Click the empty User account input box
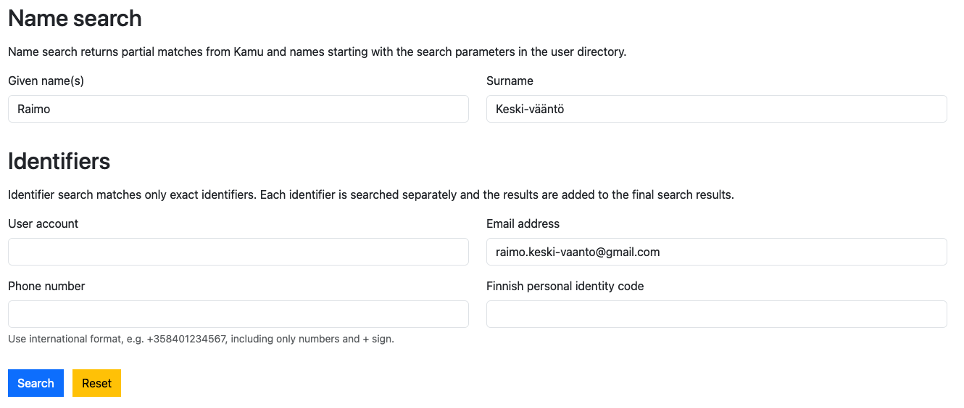 tap(238, 252)
